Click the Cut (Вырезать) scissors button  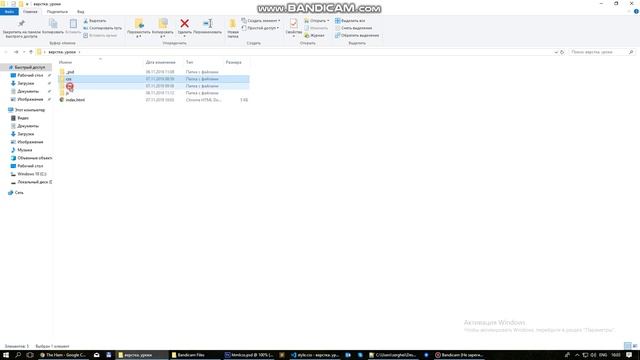95,20
